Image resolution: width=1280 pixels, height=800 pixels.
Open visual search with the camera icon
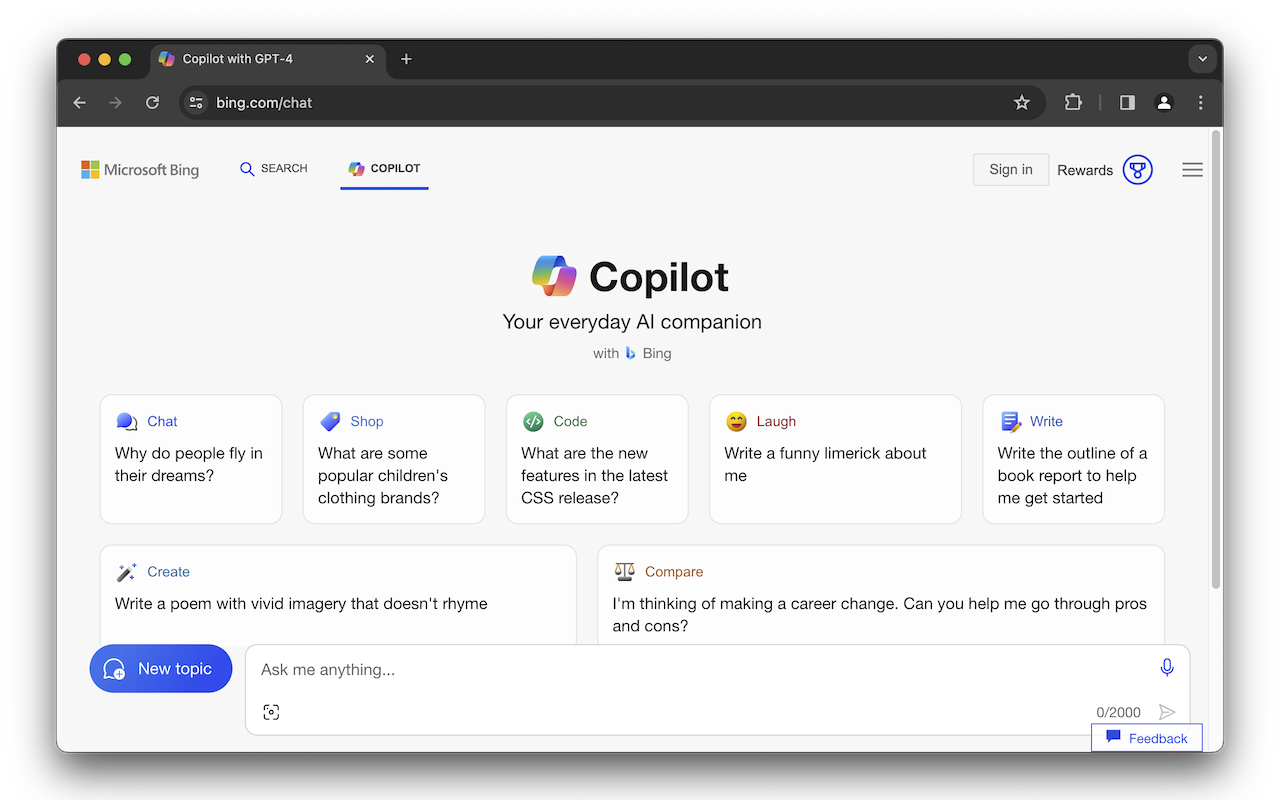[x=271, y=711]
